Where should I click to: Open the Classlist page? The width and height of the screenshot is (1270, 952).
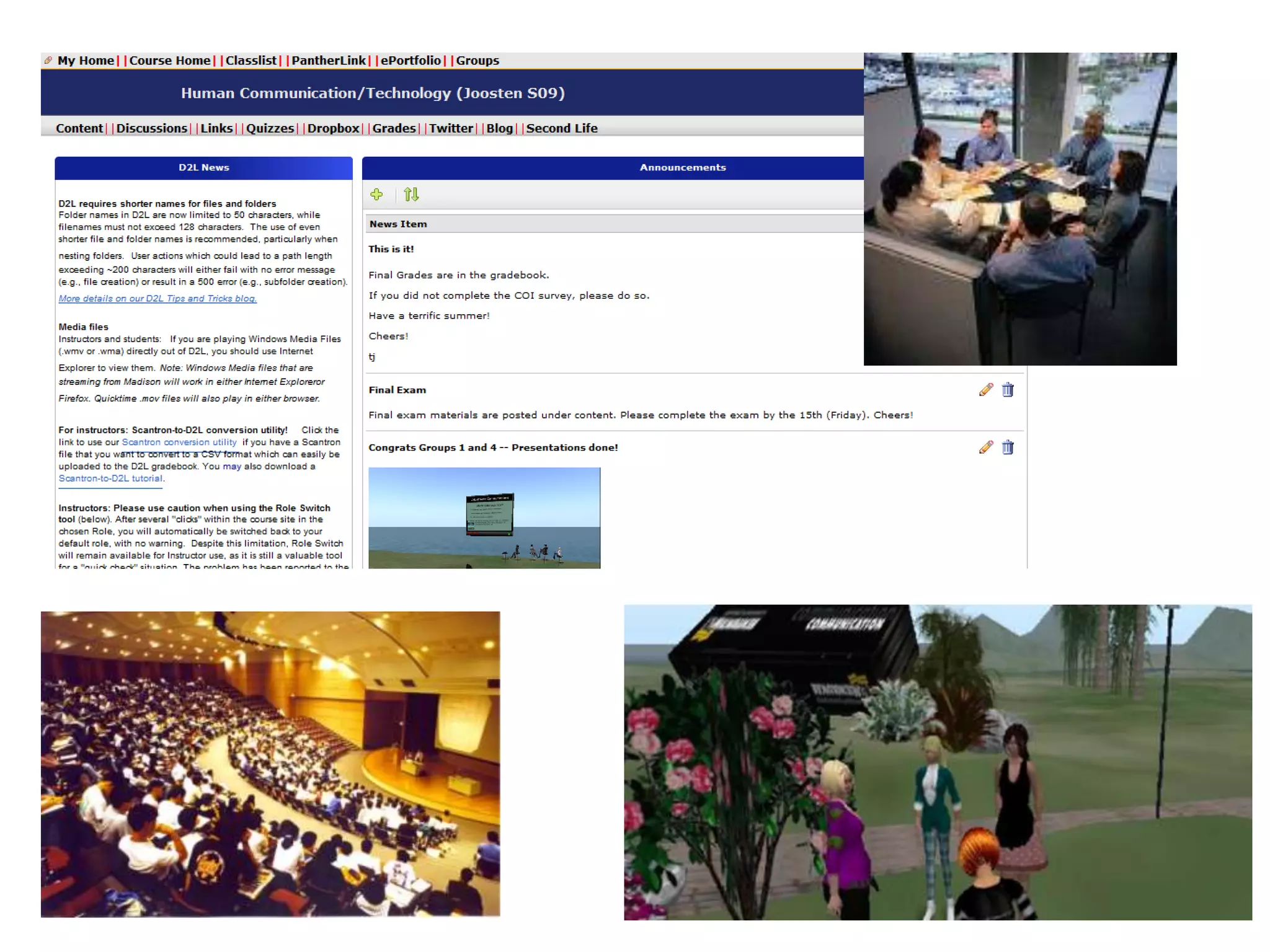click(x=251, y=61)
